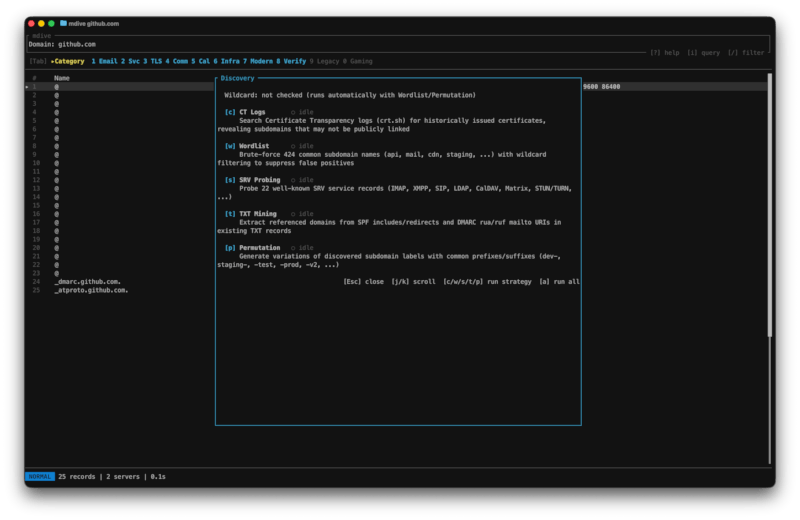The width and height of the screenshot is (800, 520).
Task: Click the [?] help hint
Action: click(664, 53)
